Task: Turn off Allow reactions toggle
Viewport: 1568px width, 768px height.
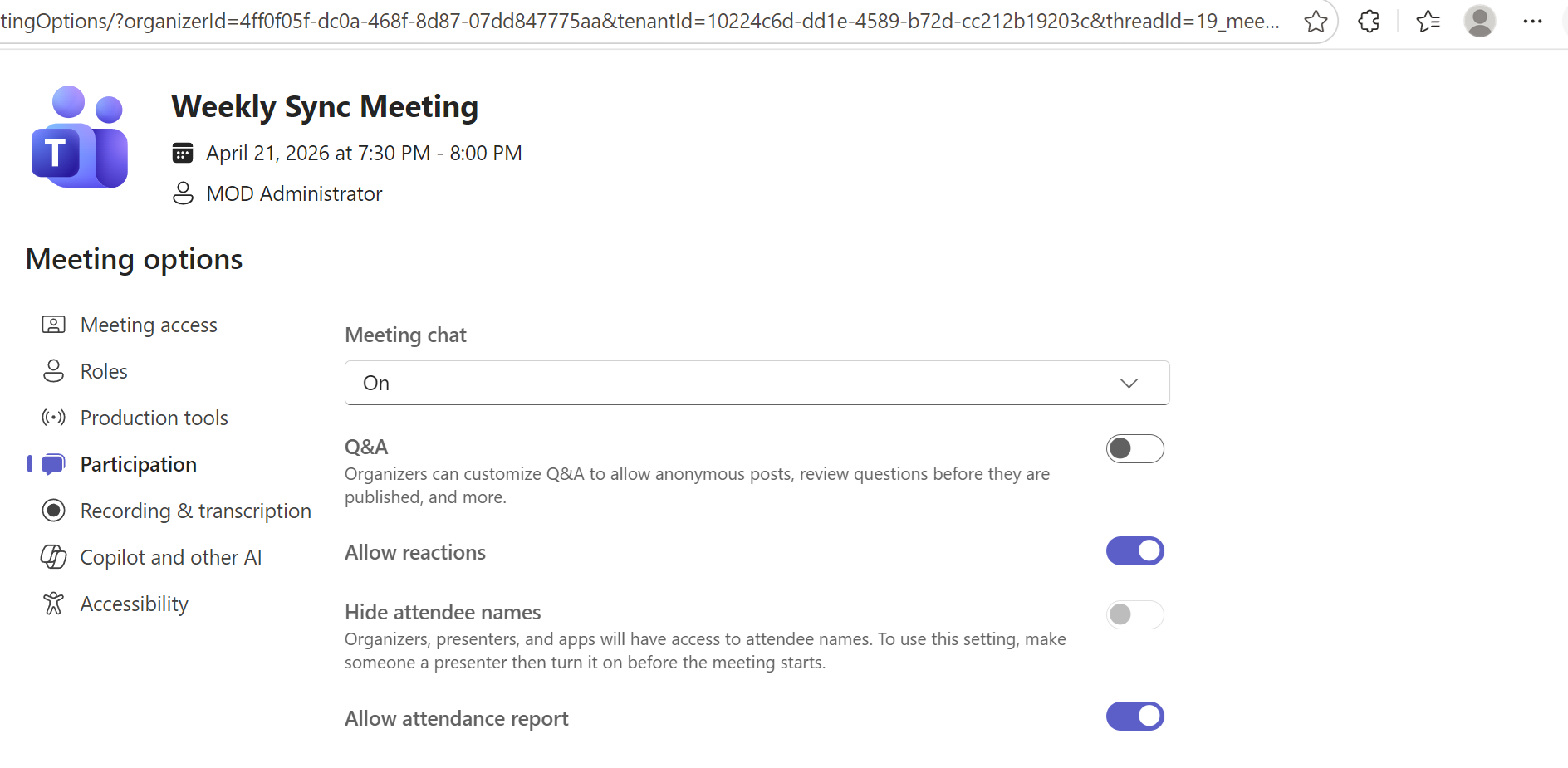Action: tap(1135, 550)
